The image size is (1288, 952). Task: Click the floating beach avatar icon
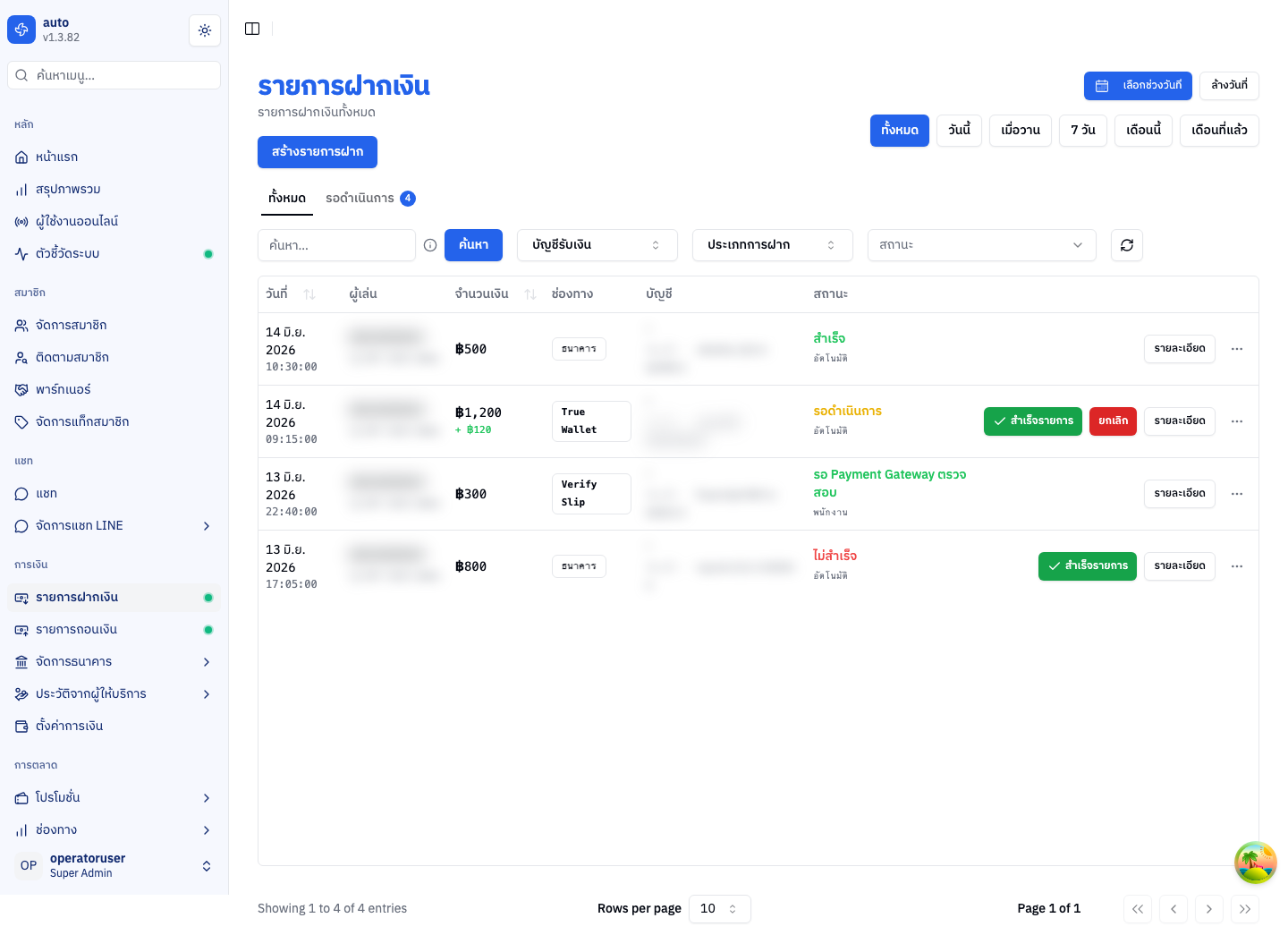coord(1256,863)
